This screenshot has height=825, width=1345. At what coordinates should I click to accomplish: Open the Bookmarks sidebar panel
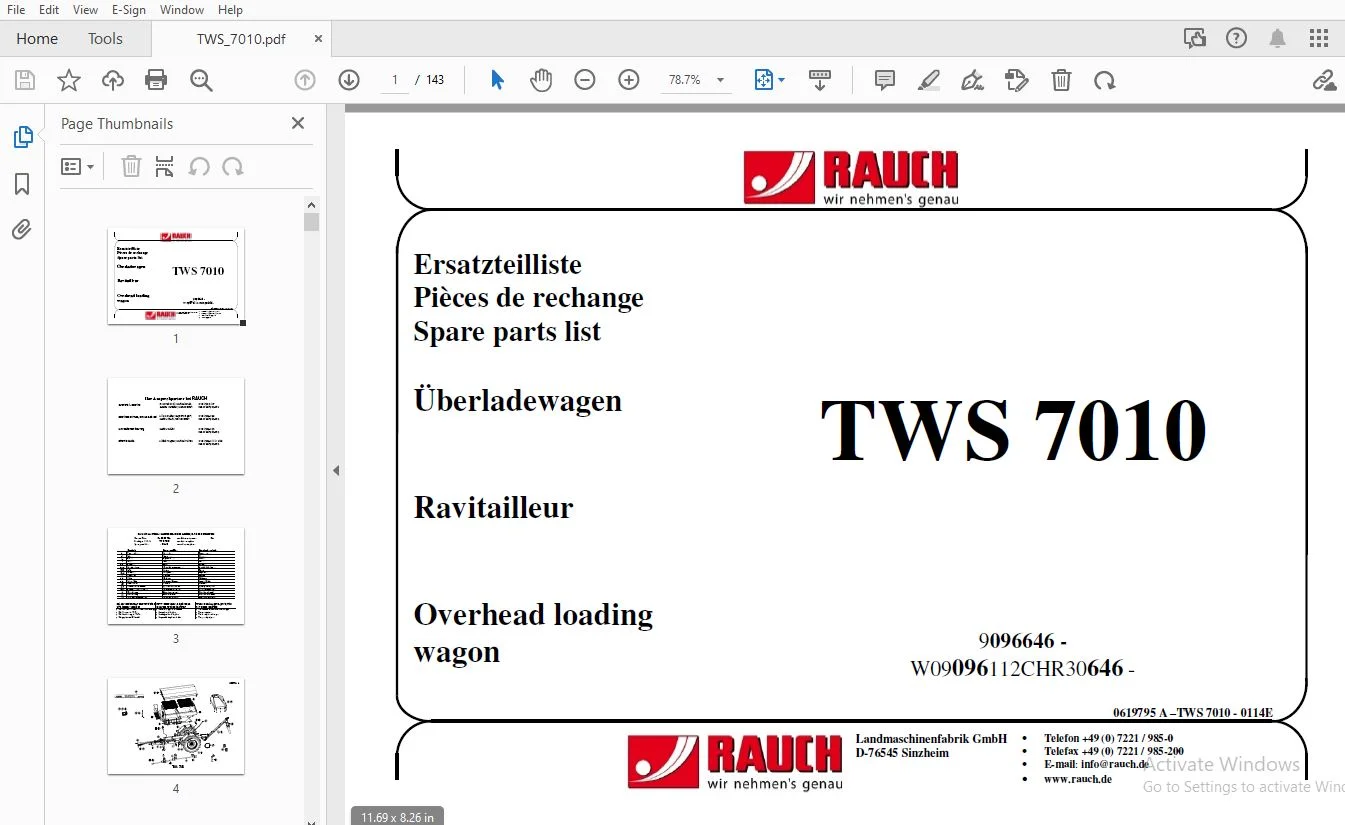[x=23, y=184]
